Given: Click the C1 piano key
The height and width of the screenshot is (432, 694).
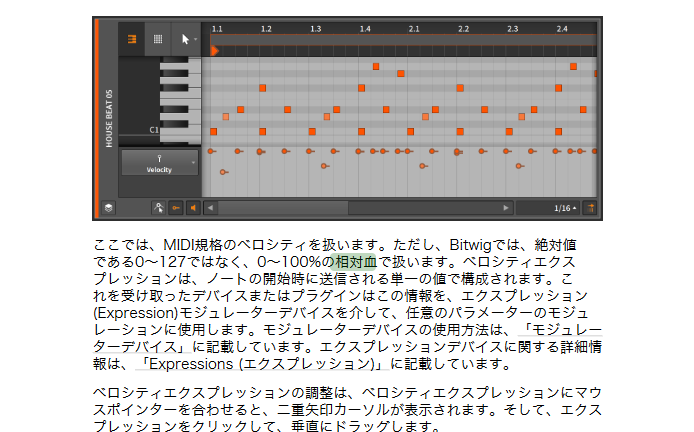Looking at the screenshot, I should [181, 132].
